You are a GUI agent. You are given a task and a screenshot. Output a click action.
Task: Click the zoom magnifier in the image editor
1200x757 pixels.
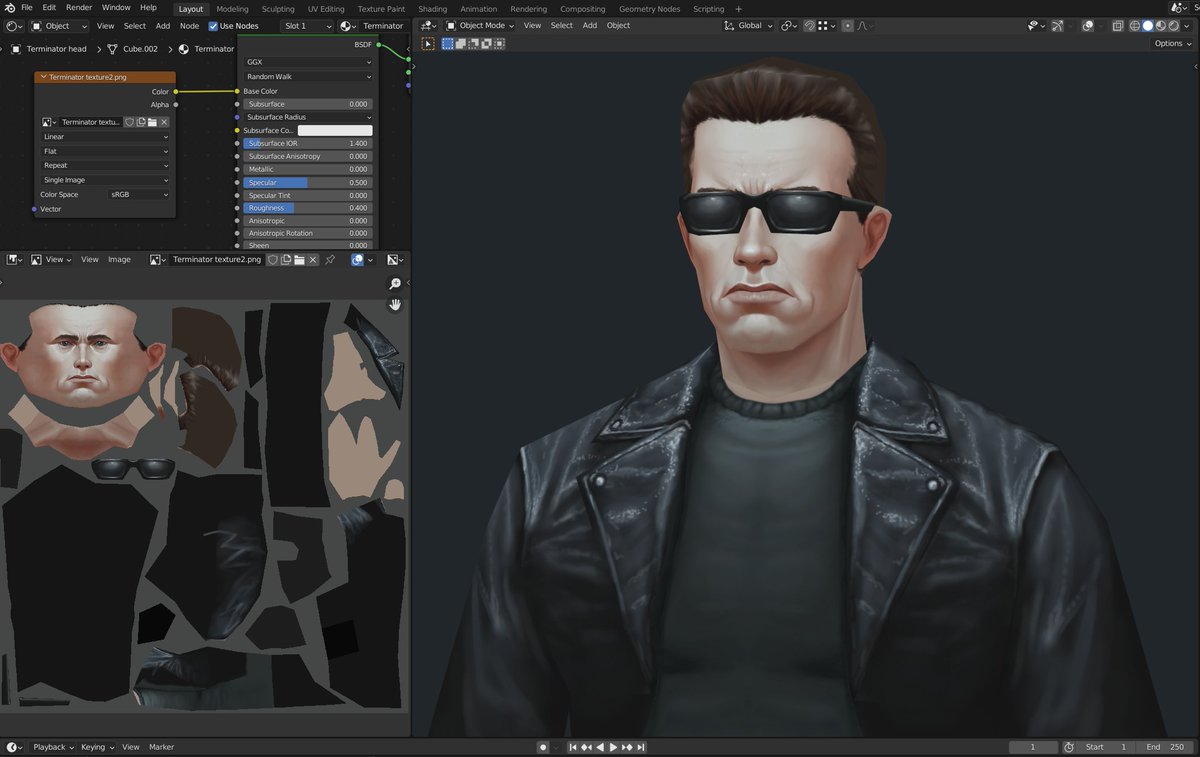tap(395, 285)
